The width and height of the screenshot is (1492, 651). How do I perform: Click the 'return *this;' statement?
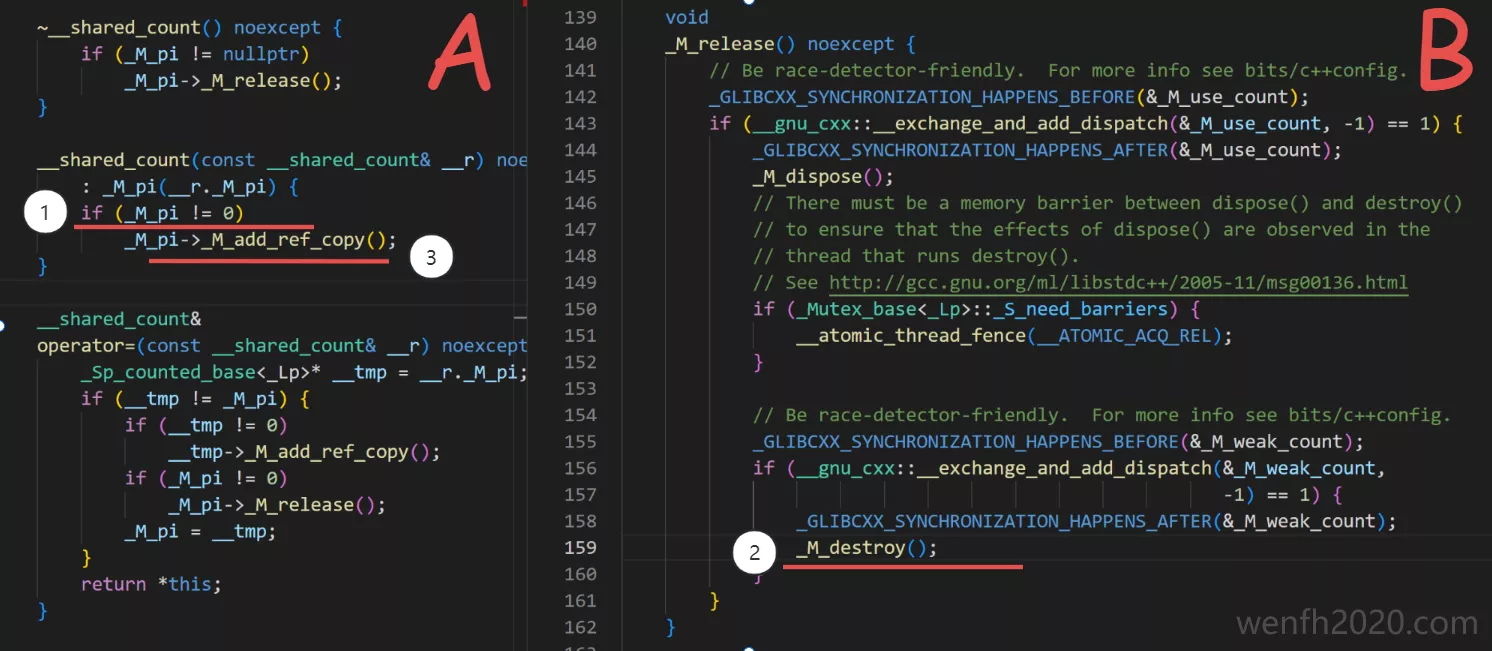tap(150, 584)
